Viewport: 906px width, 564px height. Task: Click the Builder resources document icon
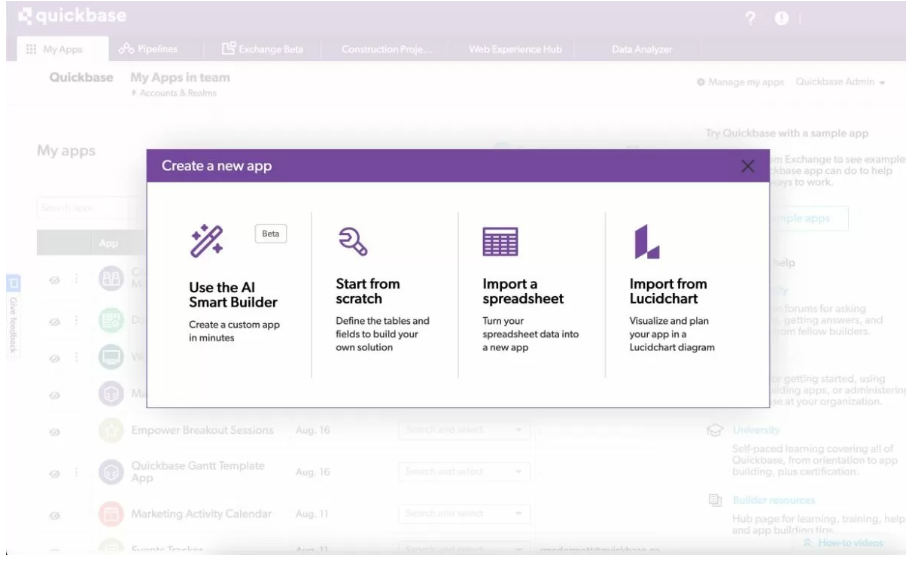tap(715, 500)
